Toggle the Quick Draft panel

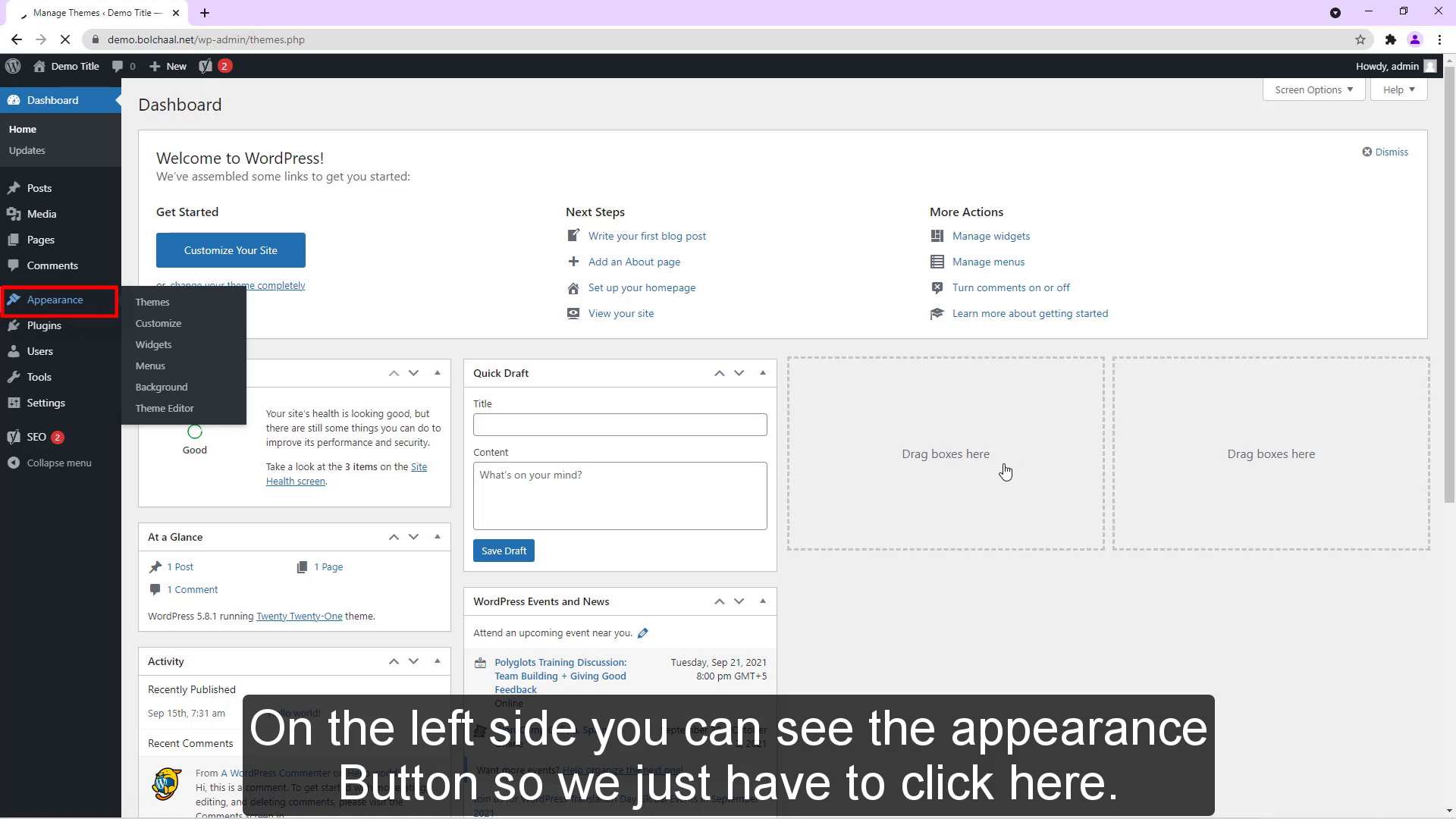click(x=763, y=373)
